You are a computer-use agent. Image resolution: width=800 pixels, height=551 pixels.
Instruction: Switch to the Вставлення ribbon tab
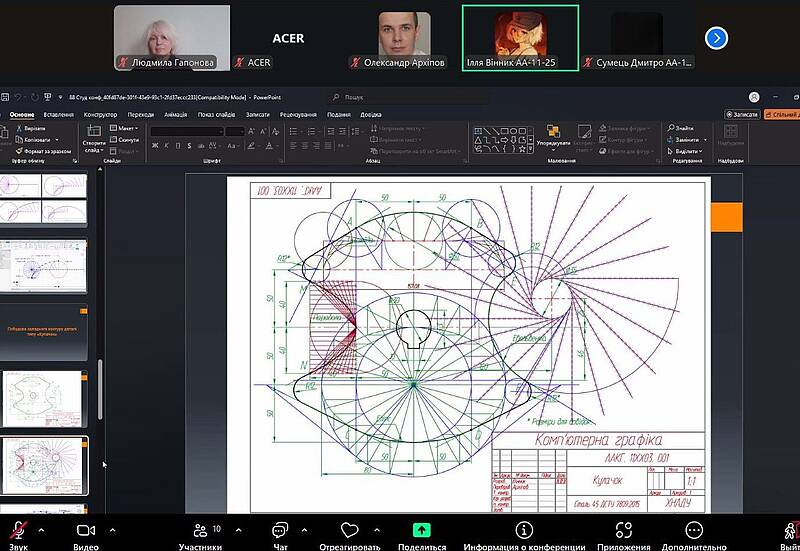(59, 115)
